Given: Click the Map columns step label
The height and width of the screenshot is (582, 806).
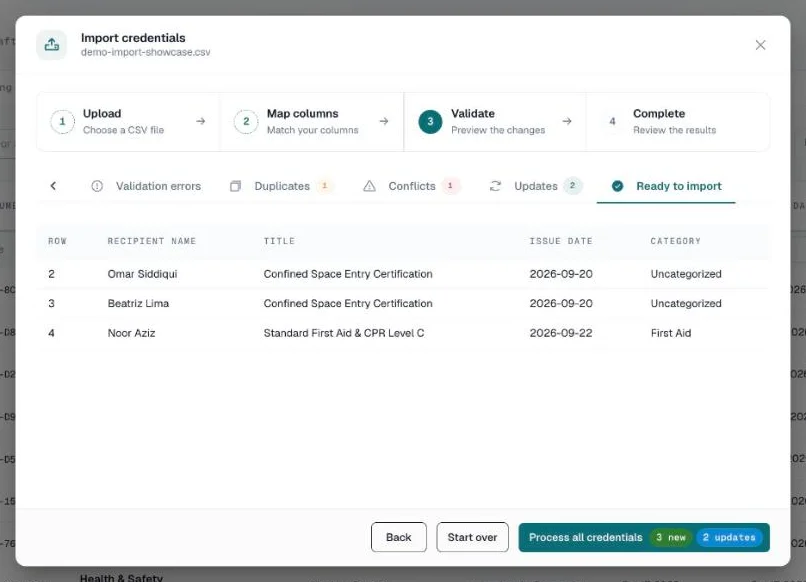Looking at the screenshot, I should coord(302,114).
